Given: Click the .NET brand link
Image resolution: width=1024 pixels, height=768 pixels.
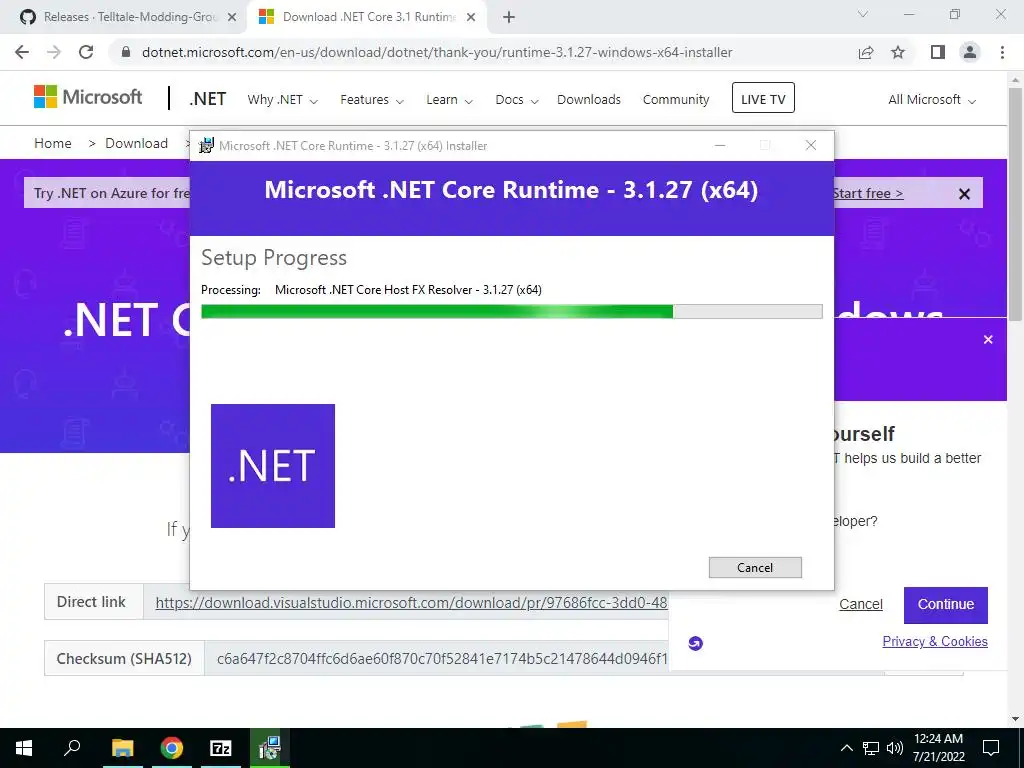Looking at the screenshot, I should pos(207,99).
